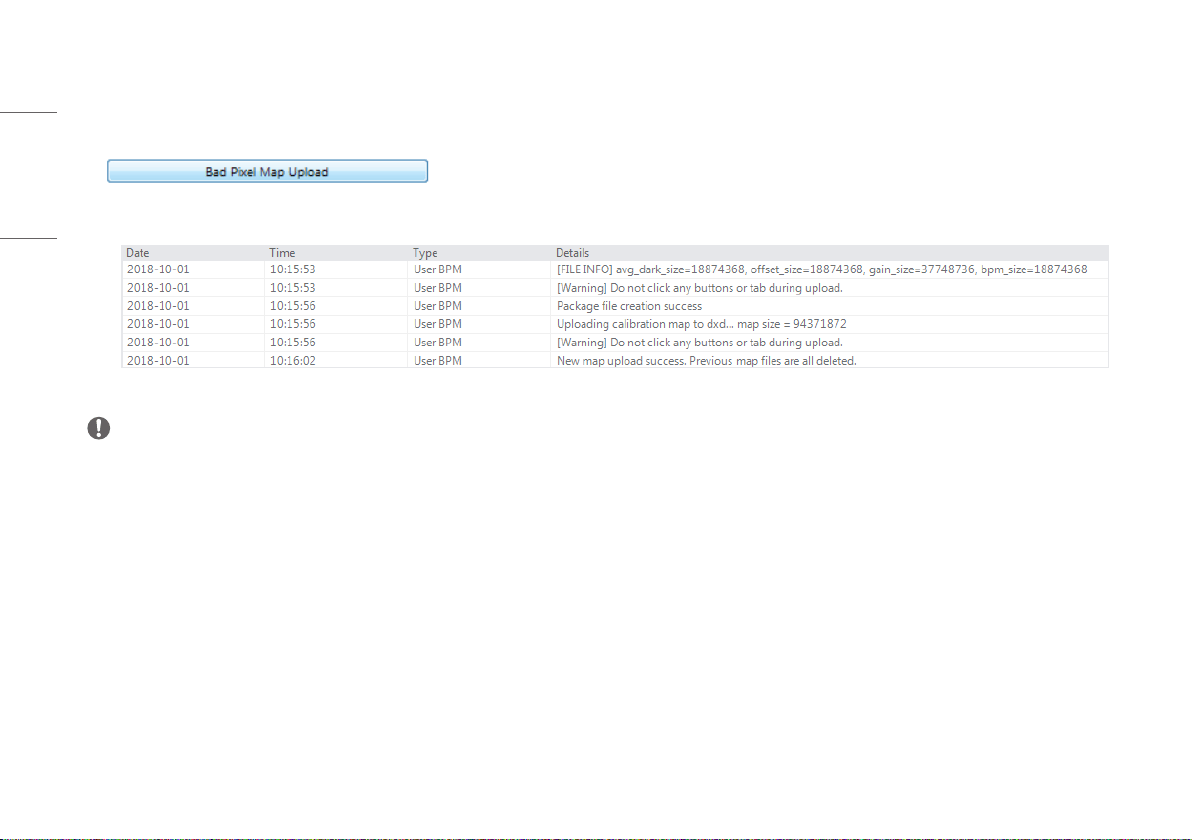Sort the log by the Date column header

(x=138, y=252)
